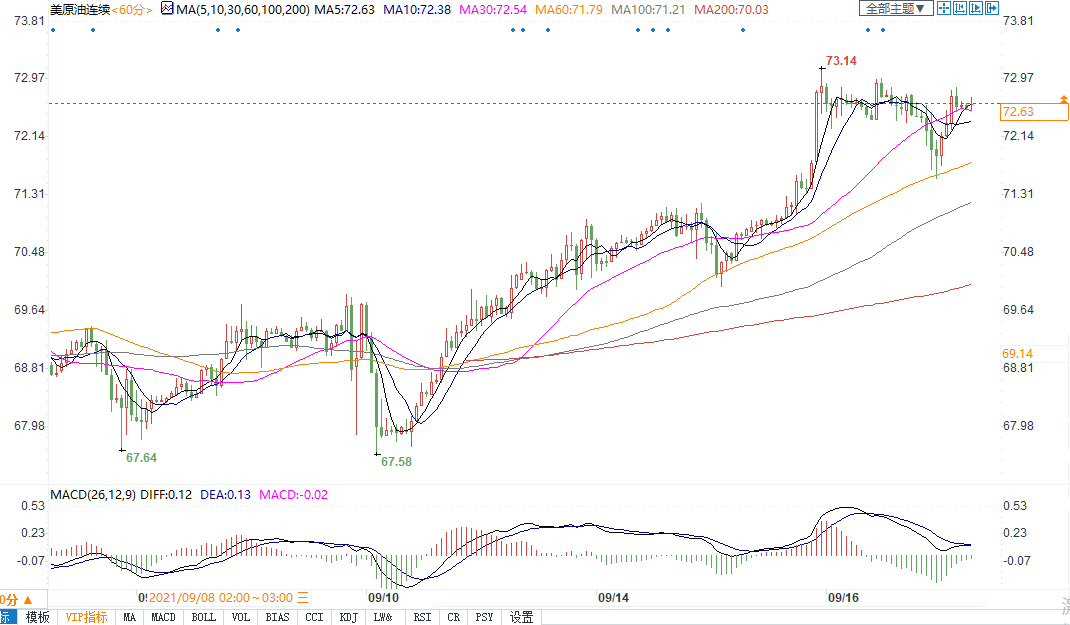Select the RSI indicator tab
Screen dimensions: 1070x625
tap(422, 617)
